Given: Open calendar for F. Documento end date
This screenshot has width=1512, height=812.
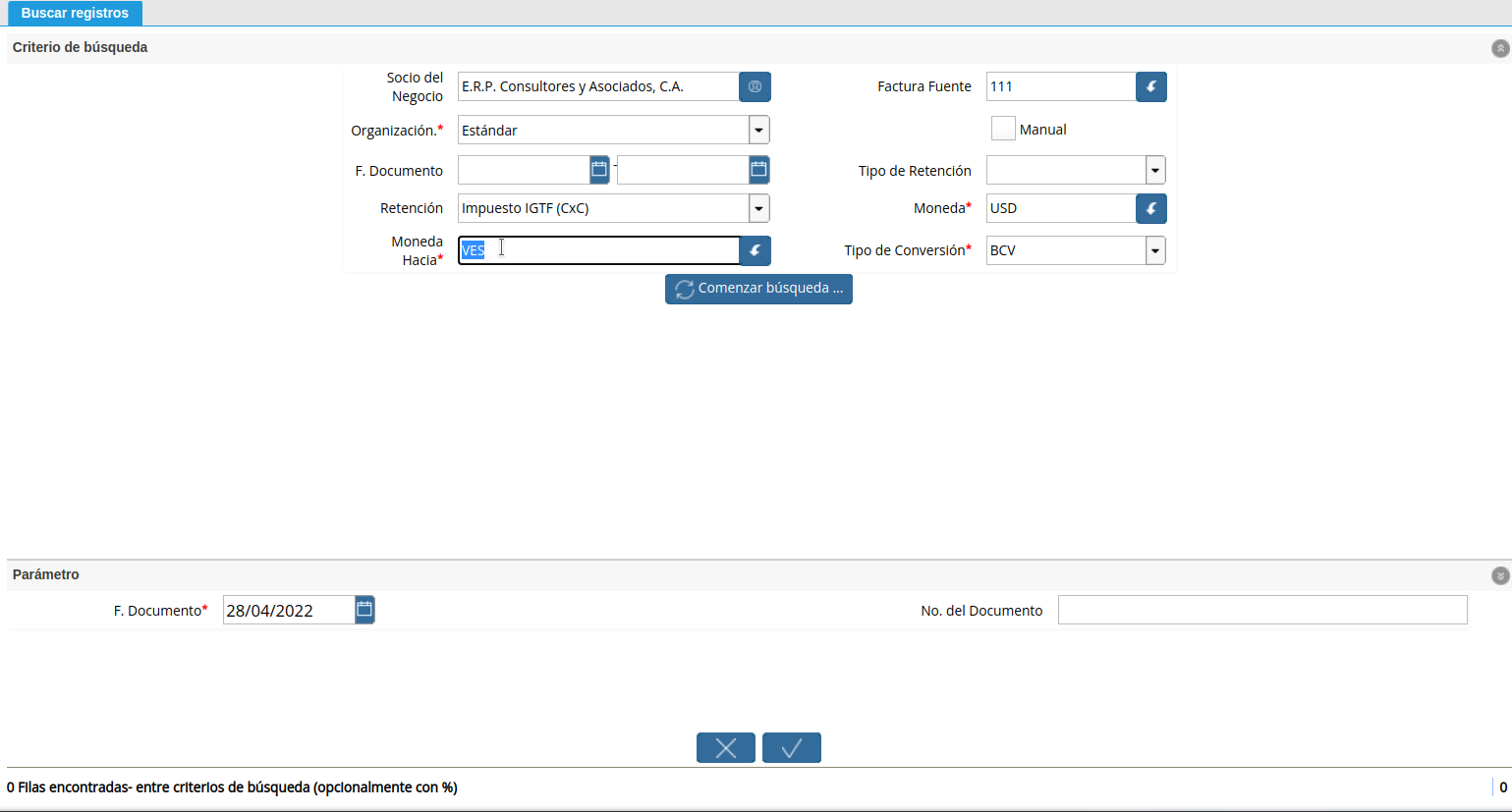Looking at the screenshot, I should click(758, 170).
